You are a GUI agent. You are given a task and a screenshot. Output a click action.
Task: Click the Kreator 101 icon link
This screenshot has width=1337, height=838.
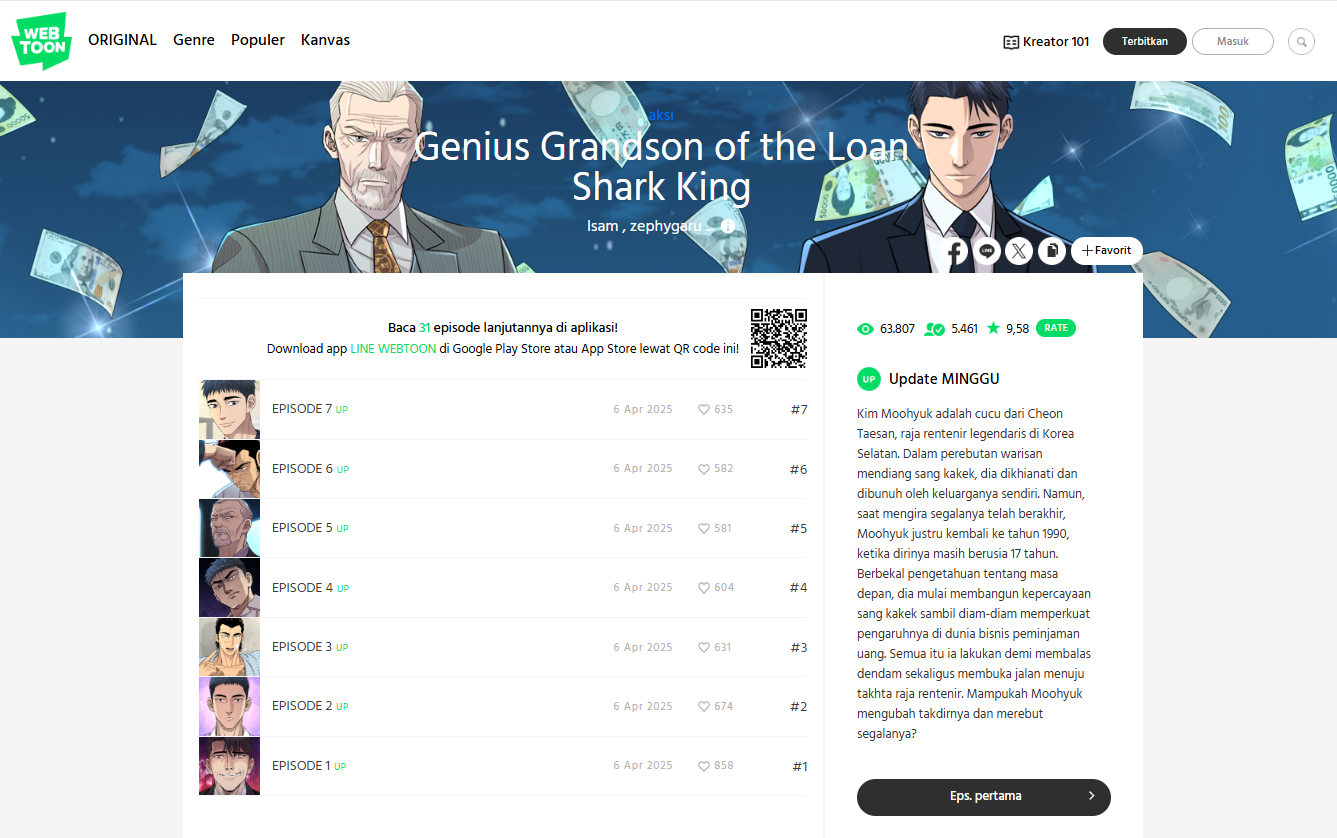click(1046, 42)
